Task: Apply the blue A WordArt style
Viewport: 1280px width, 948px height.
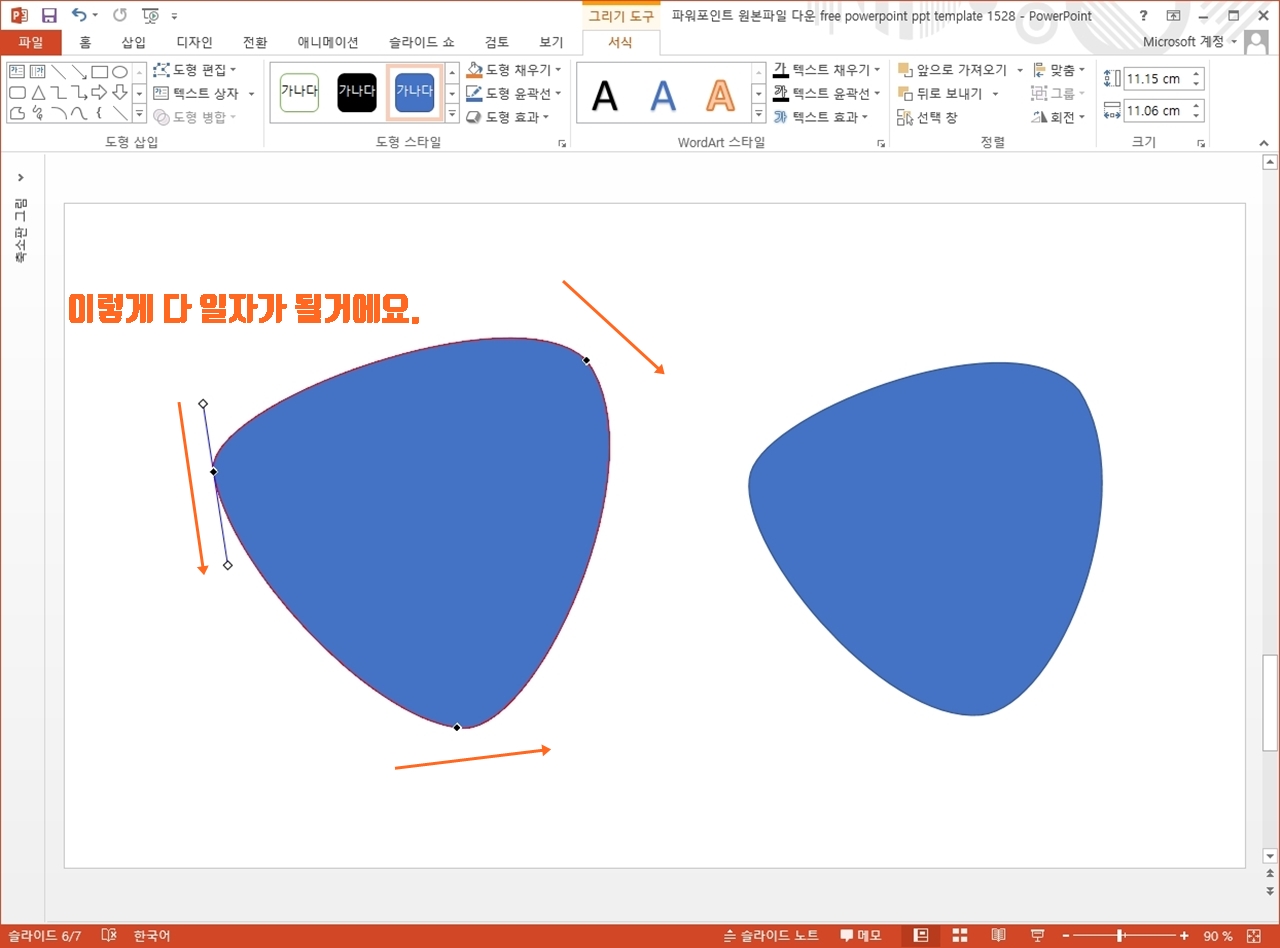Action: coord(663,95)
